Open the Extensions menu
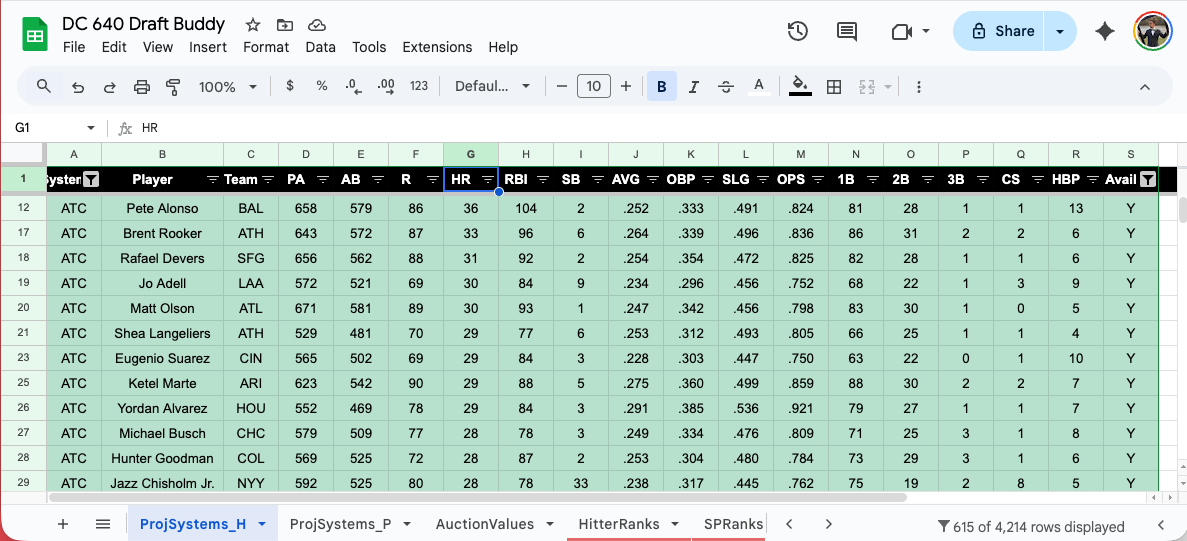Screen dimensions: 1187x541 pyautogui.click(x=438, y=47)
